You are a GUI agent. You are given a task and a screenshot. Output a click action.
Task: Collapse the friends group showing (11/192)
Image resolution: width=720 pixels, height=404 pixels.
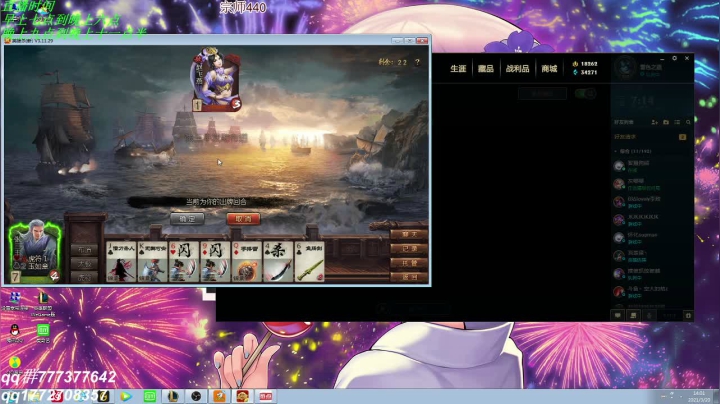click(634, 151)
